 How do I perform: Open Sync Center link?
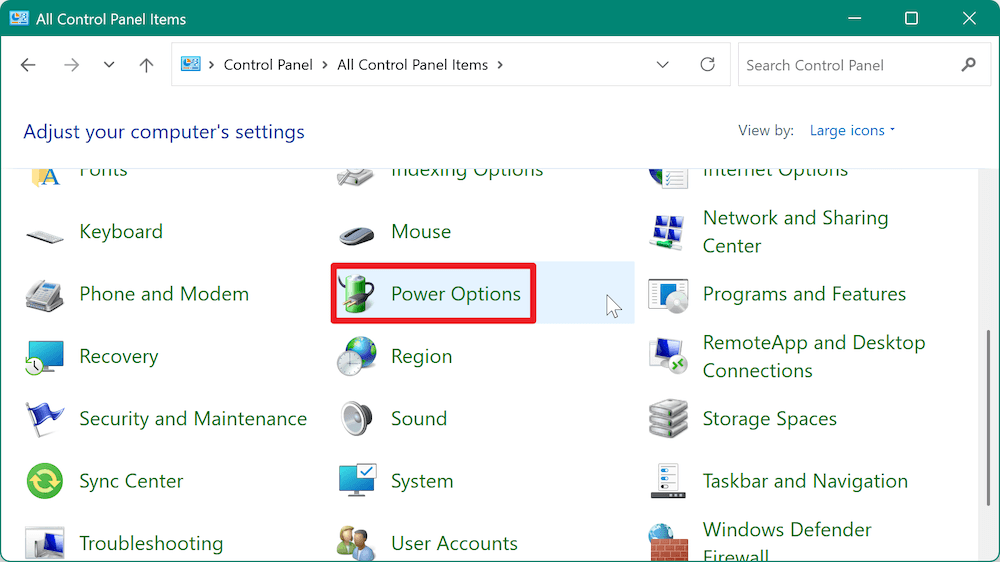tap(131, 481)
